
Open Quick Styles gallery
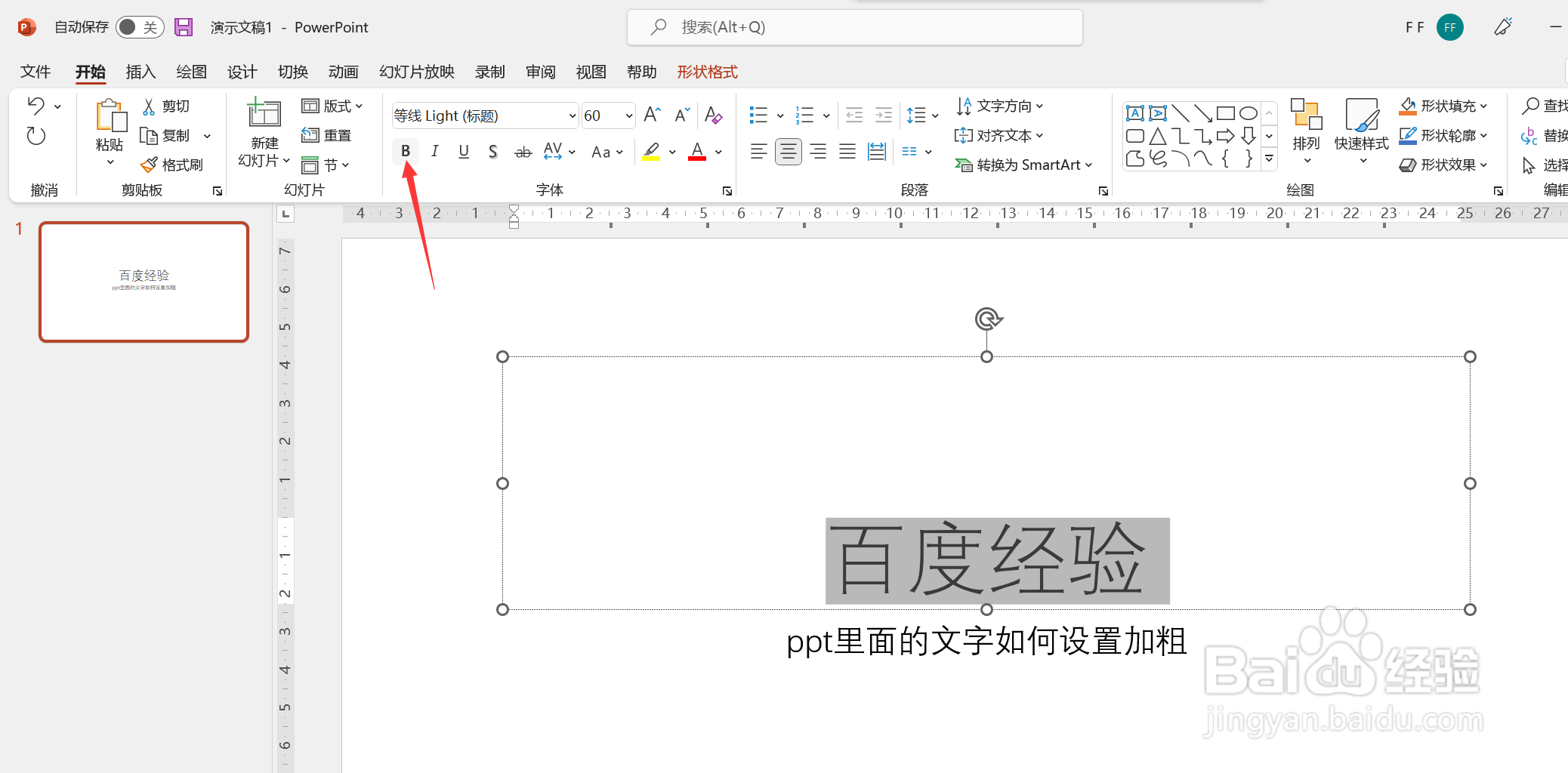[x=1361, y=133]
